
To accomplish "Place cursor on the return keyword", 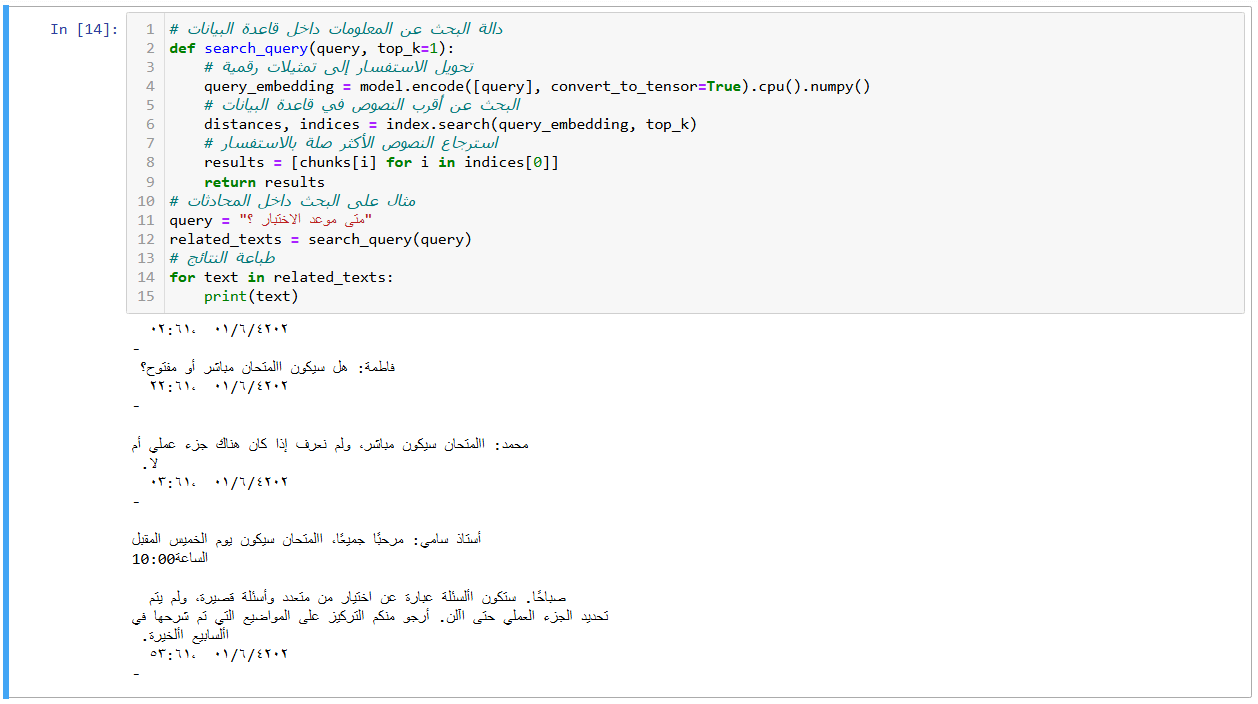I will [230, 182].
